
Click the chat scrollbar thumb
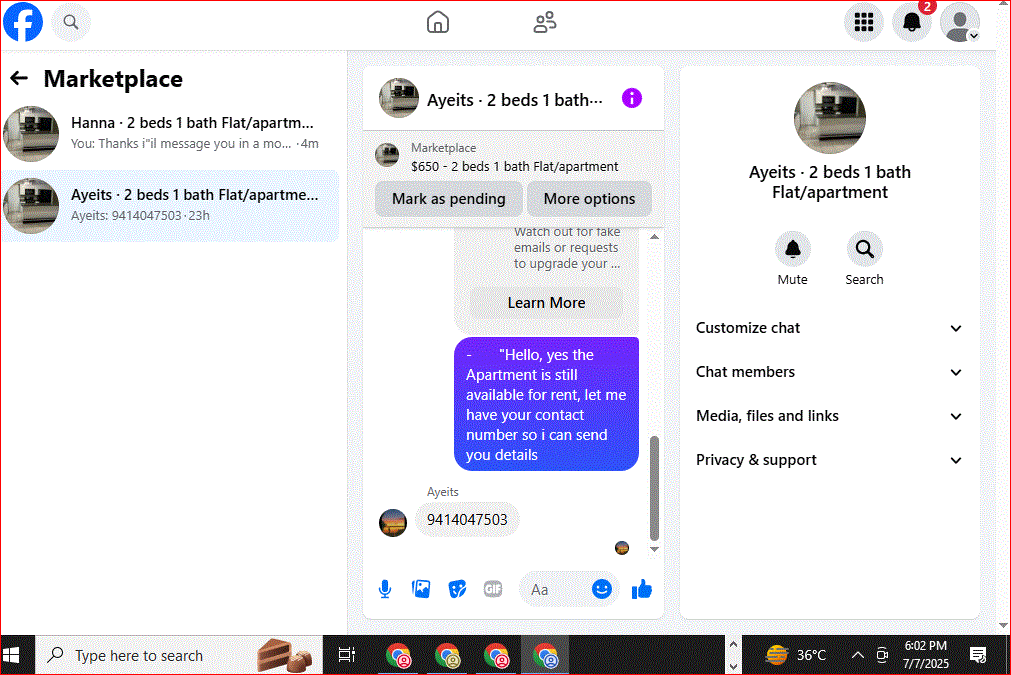[654, 488]
